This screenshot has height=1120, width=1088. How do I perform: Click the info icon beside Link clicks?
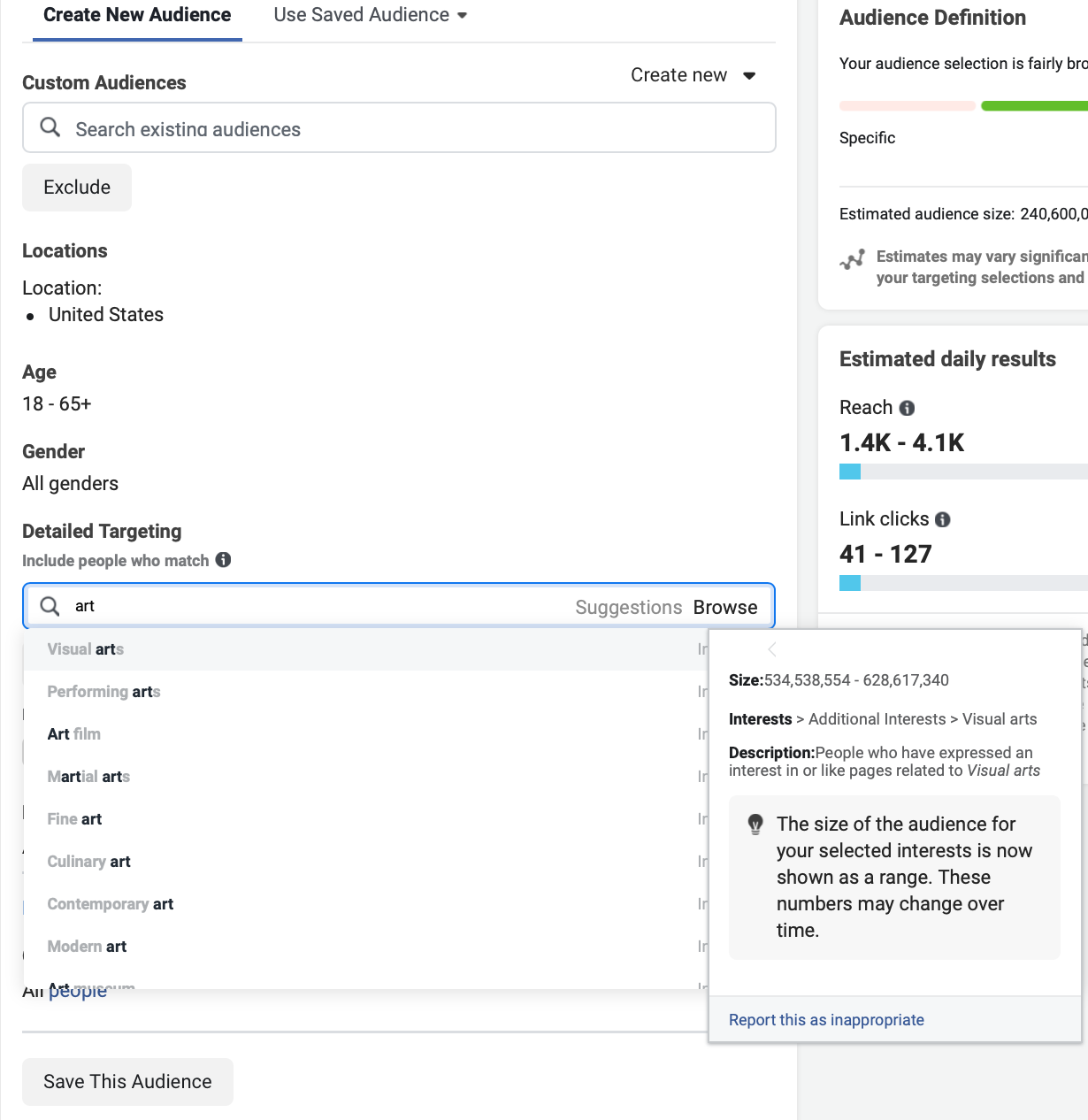[943, 519]
